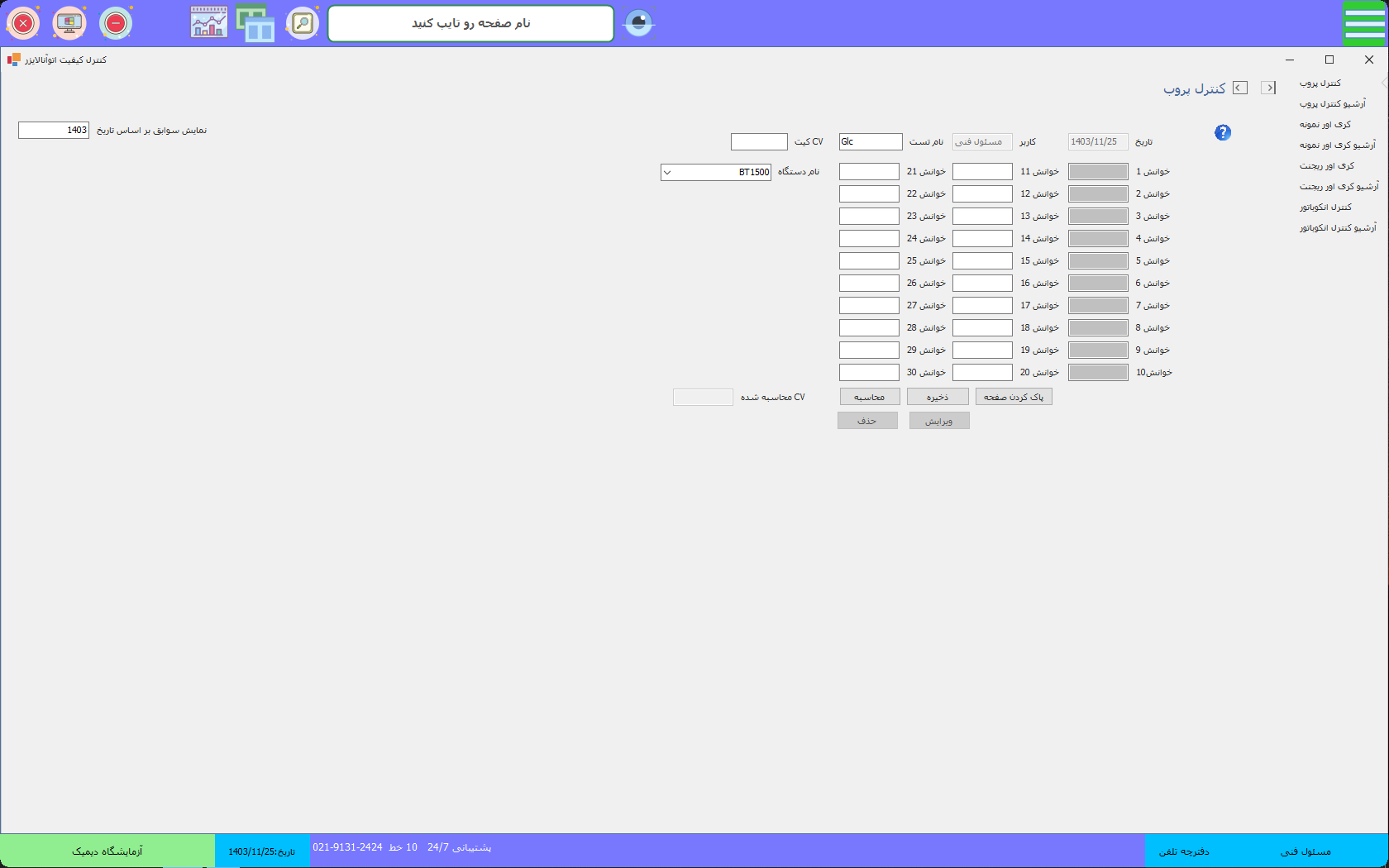Open آرشیو کنترل پروب from side menu
This screenshot has width=1389, height=868.
[1332, 104]
